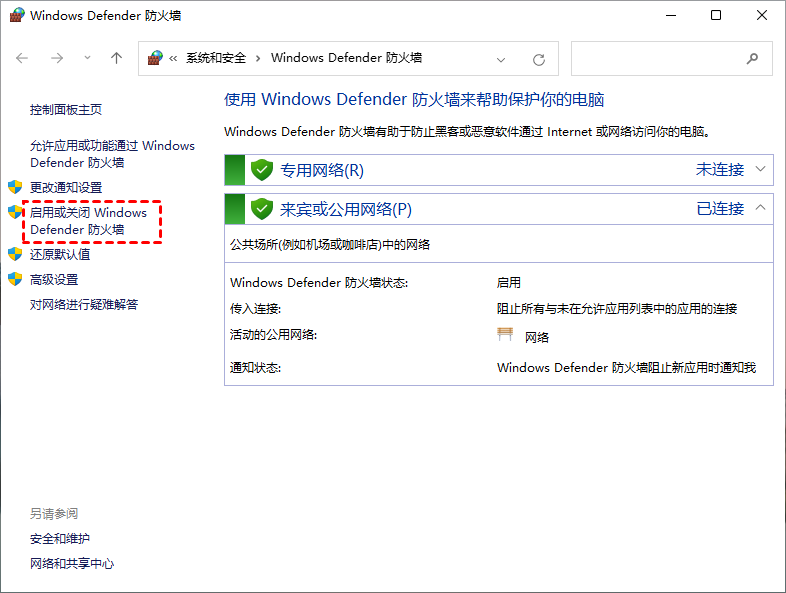Click shield icon beside '还原默认值'
786x593 pixels.
[x=16, y=254]
